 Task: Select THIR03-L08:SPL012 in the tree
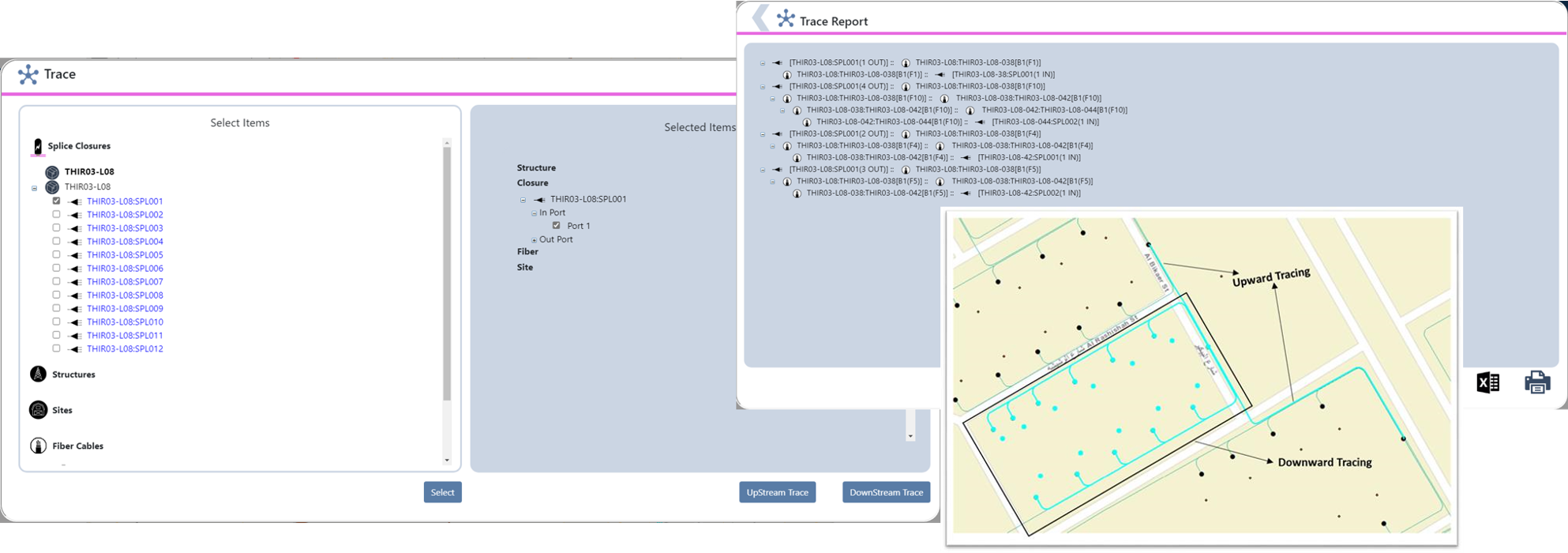[125, 349]
